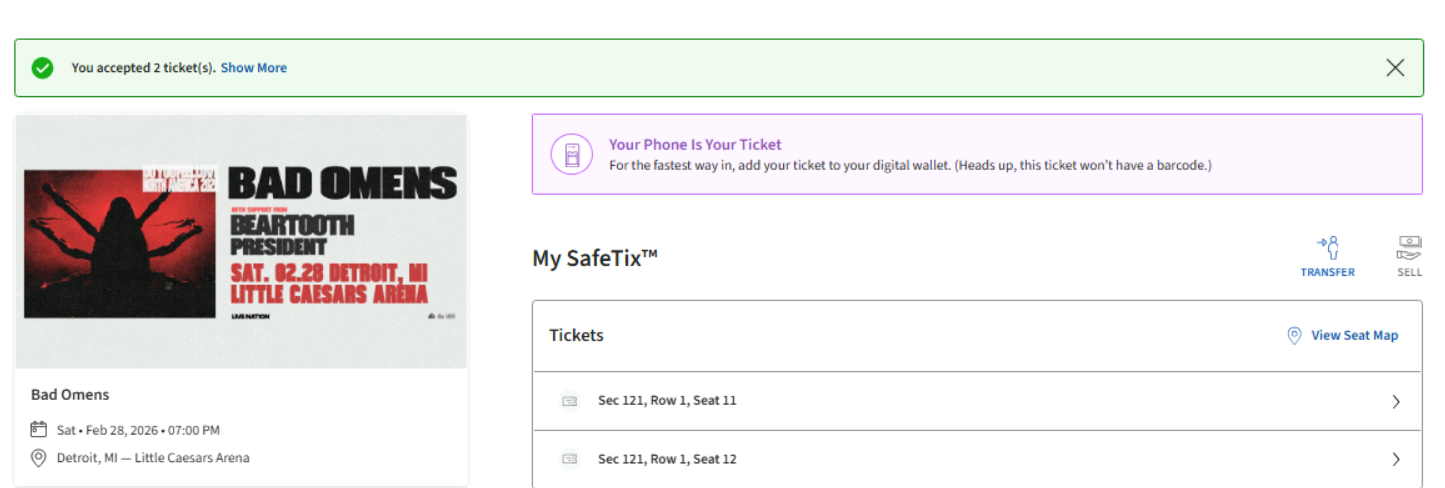This screenshot has height=488, width=1445.
Task: Click the Sell tickets icon
Action: pyautogui.click(x=1409, y=248)
